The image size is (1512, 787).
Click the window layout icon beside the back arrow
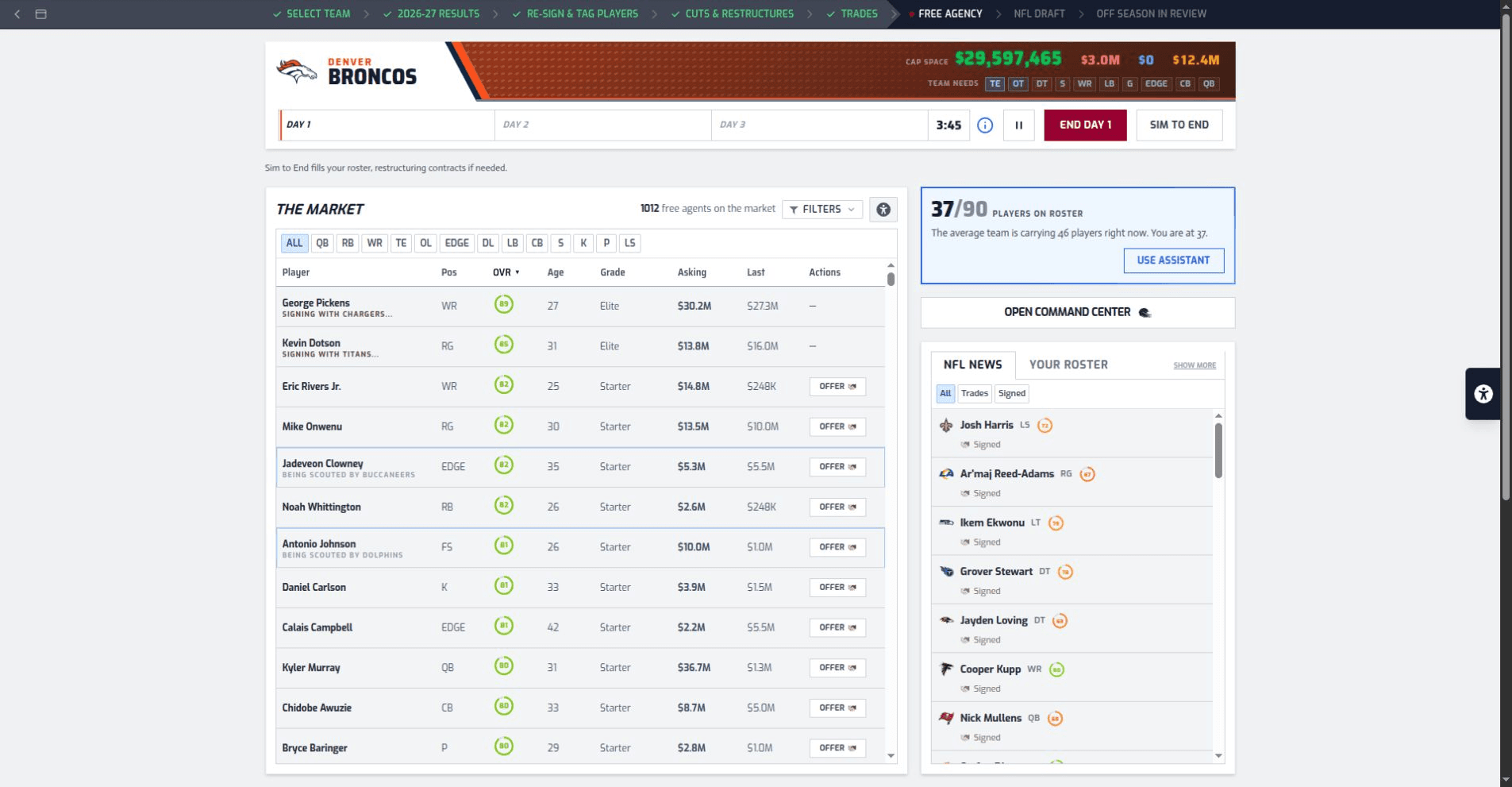[41, 14]
